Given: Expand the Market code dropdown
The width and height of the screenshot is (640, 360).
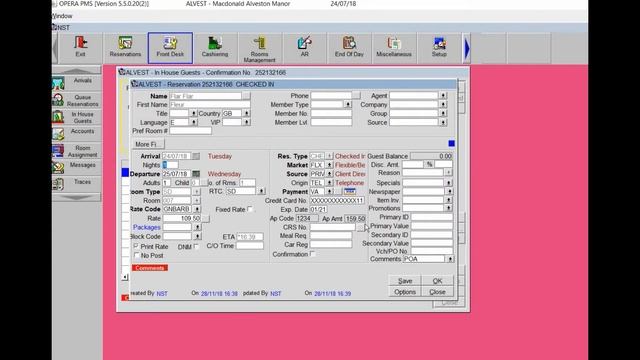Looking at the screenshot, I should [x=329, y=165].
